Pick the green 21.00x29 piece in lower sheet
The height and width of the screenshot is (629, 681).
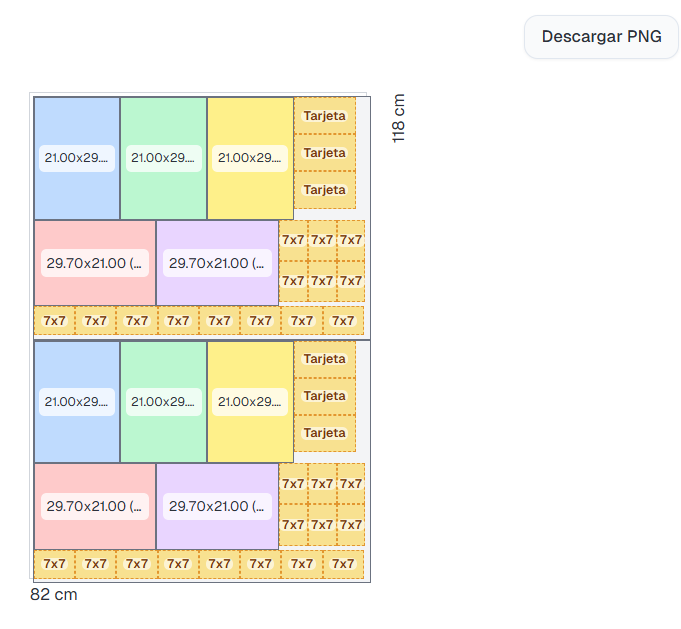coord(164,401)
